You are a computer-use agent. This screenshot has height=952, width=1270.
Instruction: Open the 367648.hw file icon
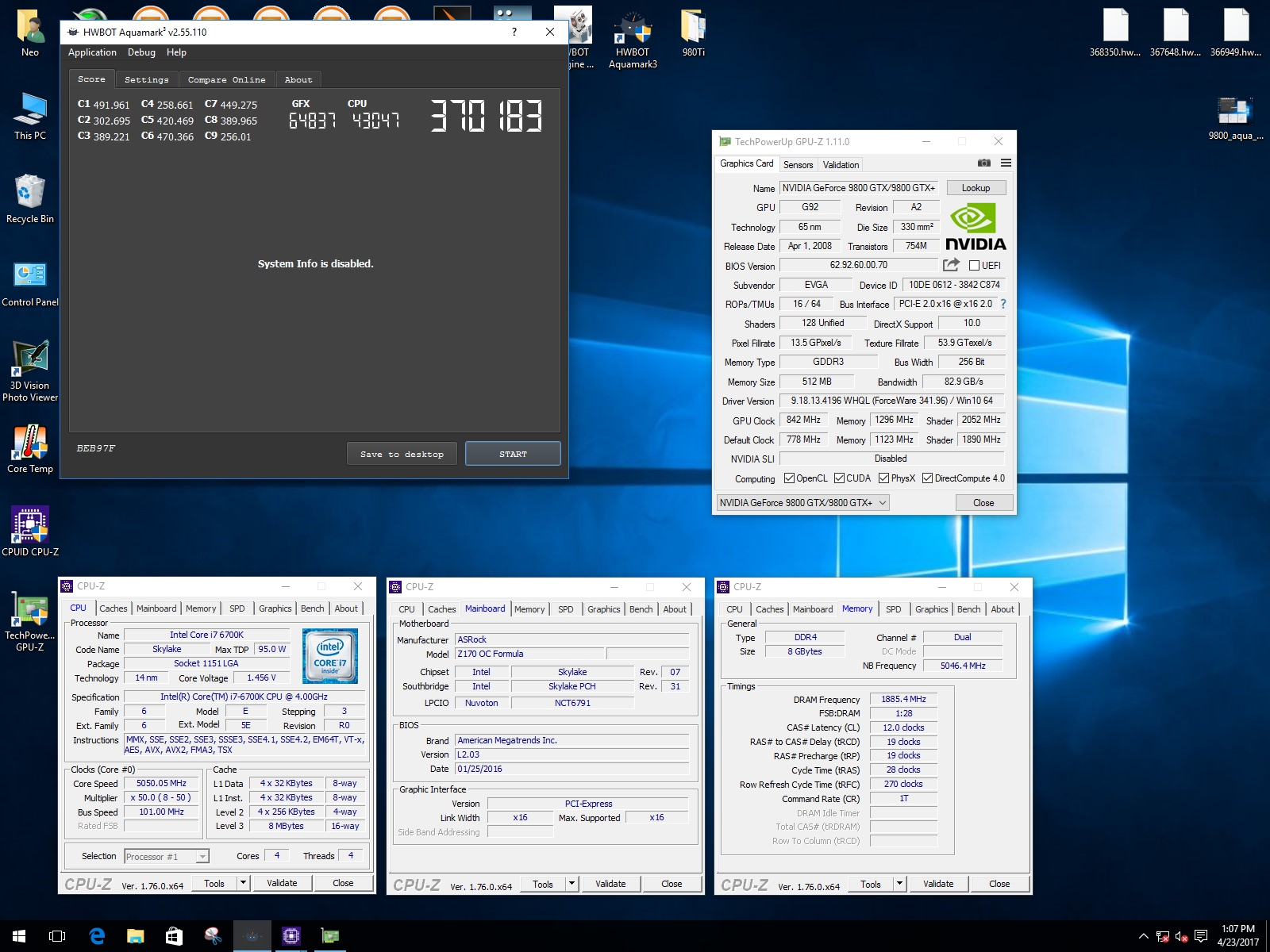coord(1176,33)
